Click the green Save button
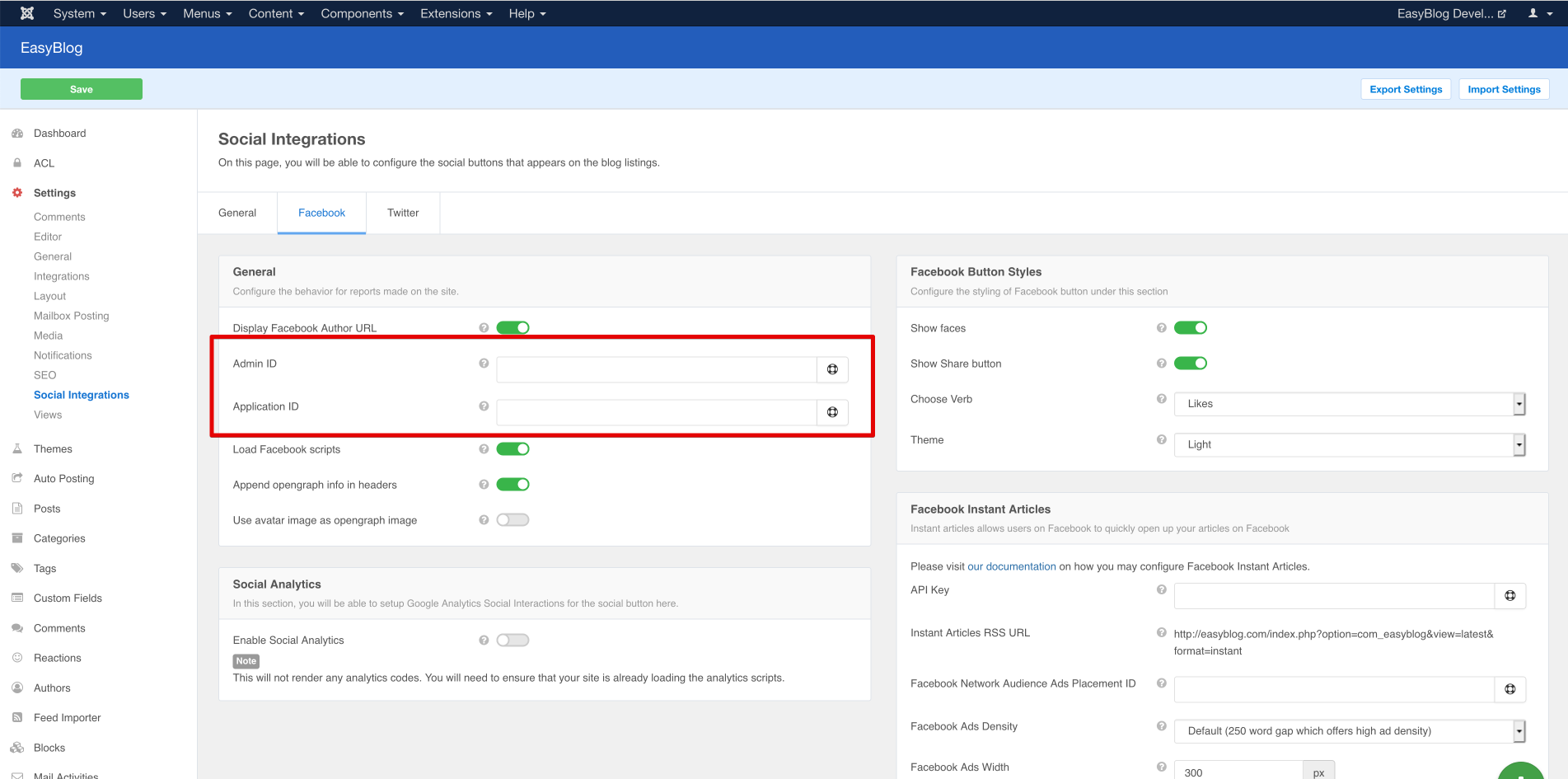This screenshot has height=779, width=1568. click(x=82, y=89)
